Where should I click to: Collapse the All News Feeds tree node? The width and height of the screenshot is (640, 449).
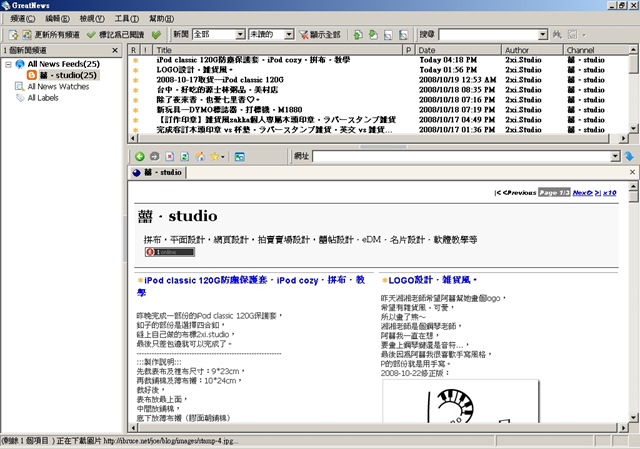[8, 64]
